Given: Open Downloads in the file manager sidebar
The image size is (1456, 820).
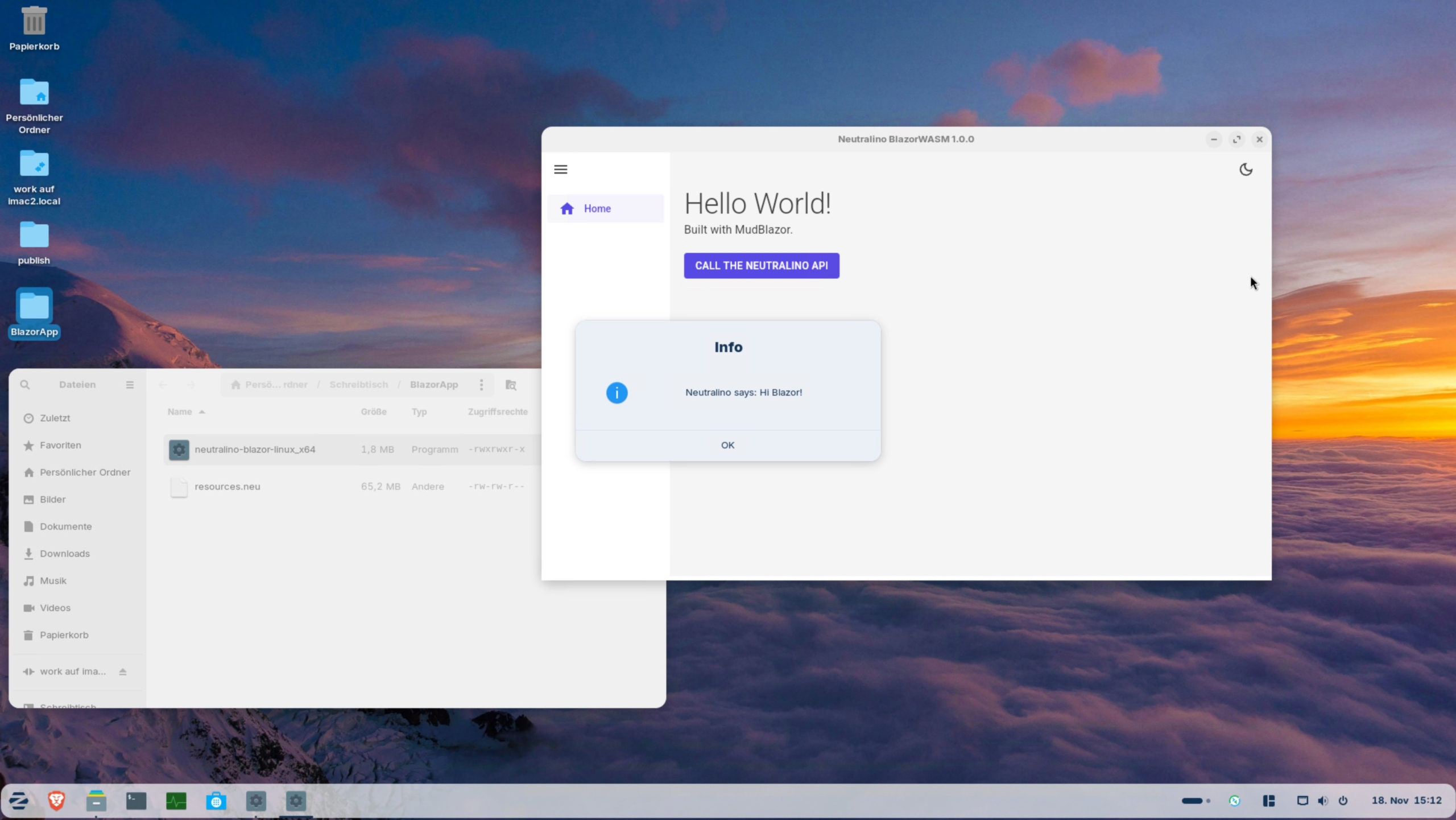Looking at the screenshot, I should [64, 554].
